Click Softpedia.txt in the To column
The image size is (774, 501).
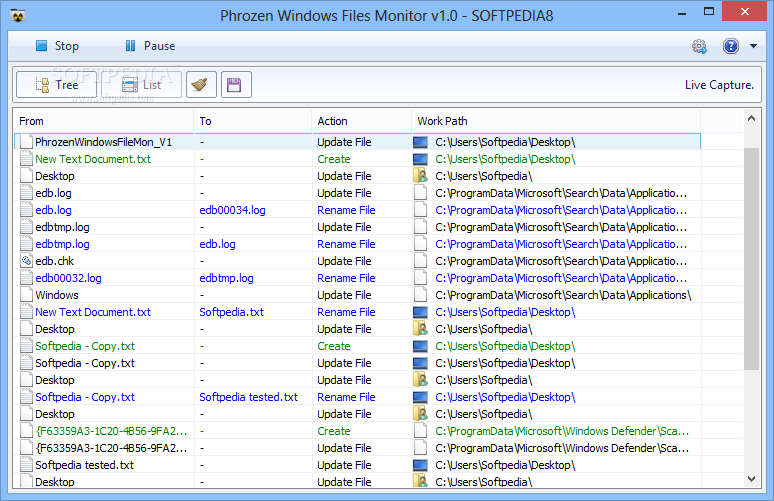232,312
